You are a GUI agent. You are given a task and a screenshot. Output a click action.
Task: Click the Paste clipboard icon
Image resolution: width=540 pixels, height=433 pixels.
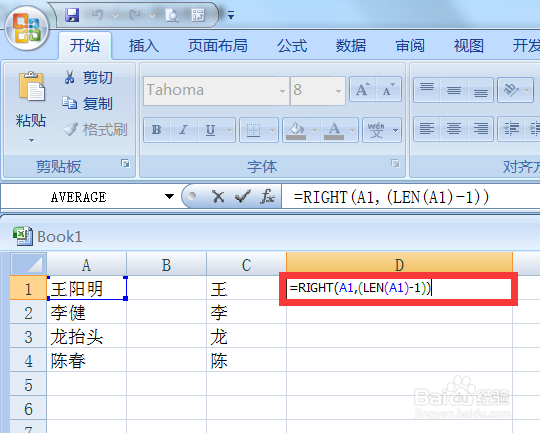31,86
